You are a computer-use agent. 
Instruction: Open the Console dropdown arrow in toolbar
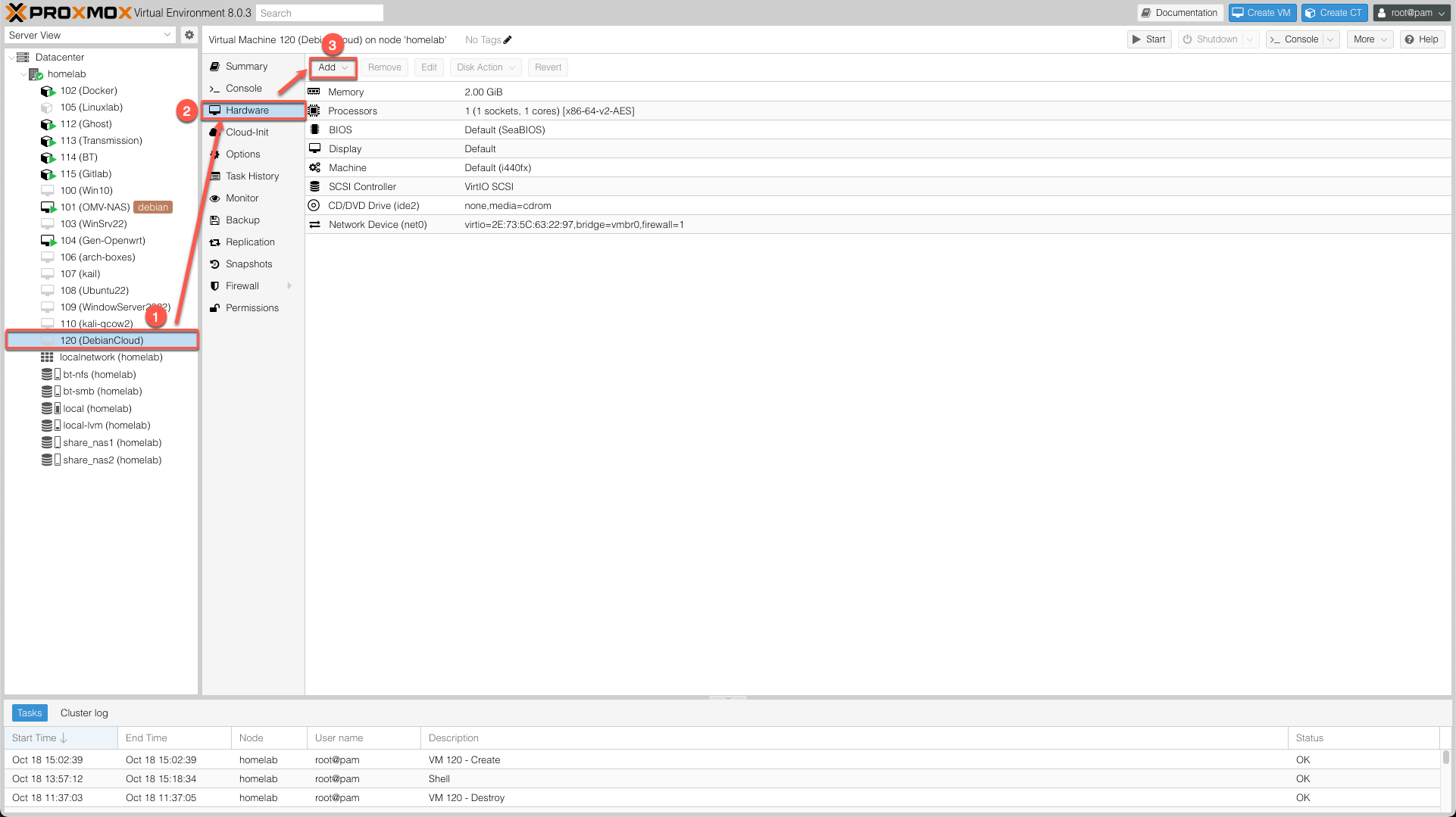point(1331,39)
